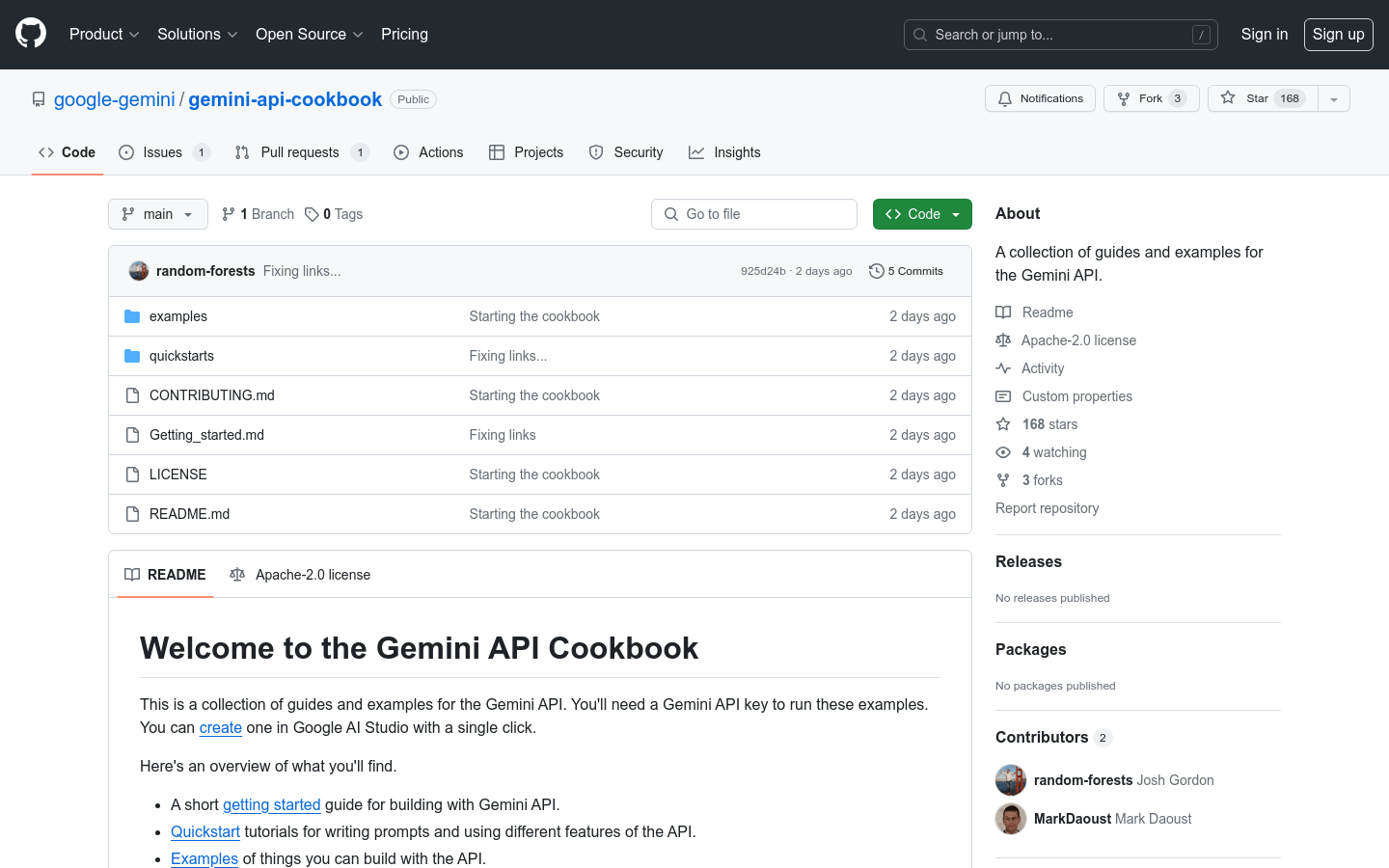Open the google-gemini owner link
Image resolution: width=1389 pixels, height=868 pixels.
tap(115, 99)
